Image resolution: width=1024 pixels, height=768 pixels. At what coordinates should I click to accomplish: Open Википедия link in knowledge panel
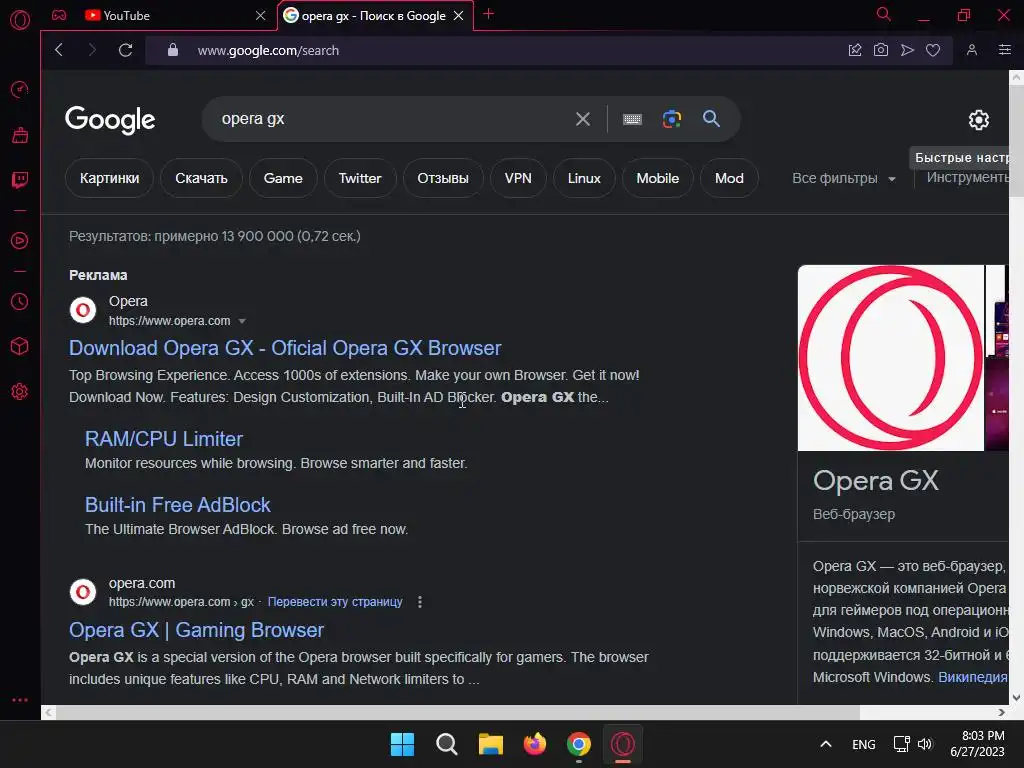[972, 677]
